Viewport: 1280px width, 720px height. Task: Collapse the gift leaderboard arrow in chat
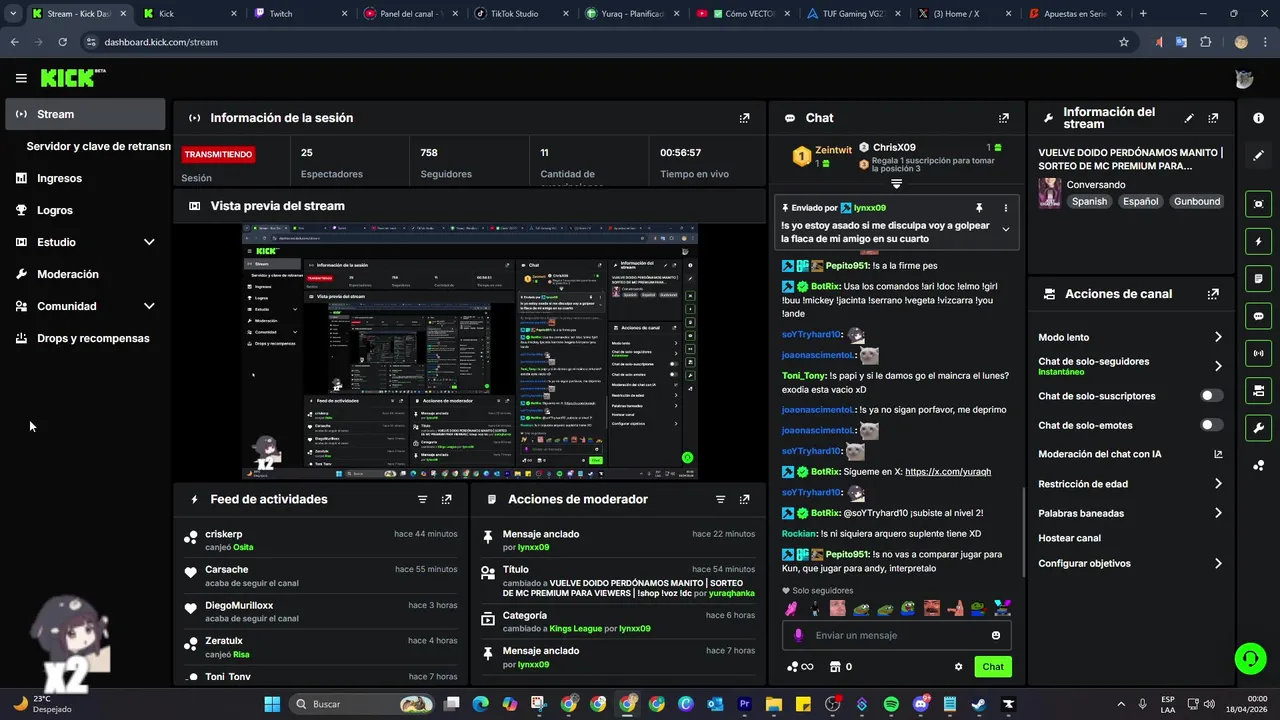(896, 184)
